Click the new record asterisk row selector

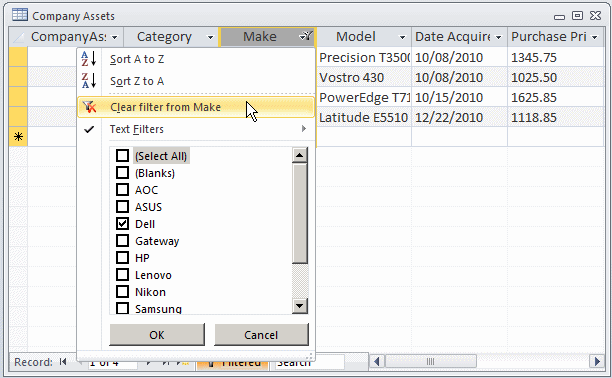pyautogui.click(x=18, y=137)
